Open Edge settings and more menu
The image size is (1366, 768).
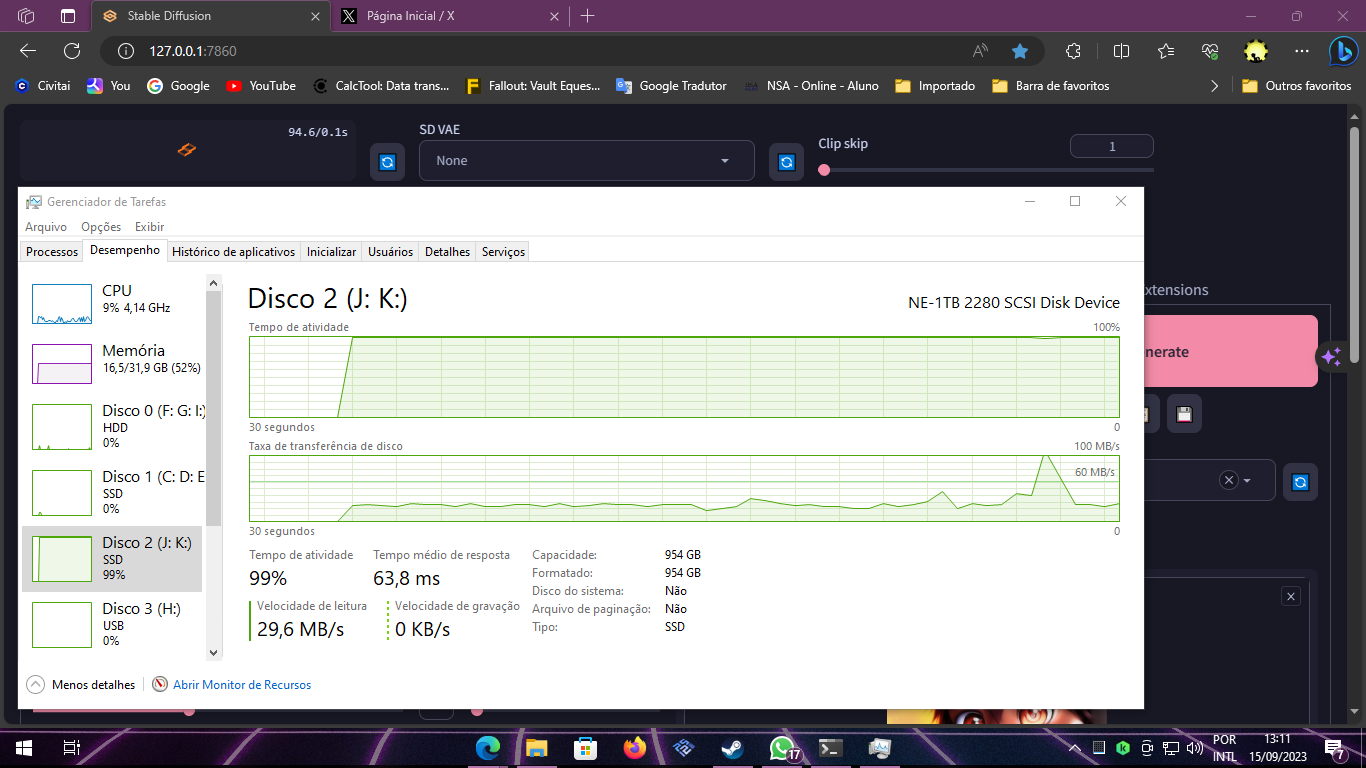pyautogui.click(x=1301, y=51)
